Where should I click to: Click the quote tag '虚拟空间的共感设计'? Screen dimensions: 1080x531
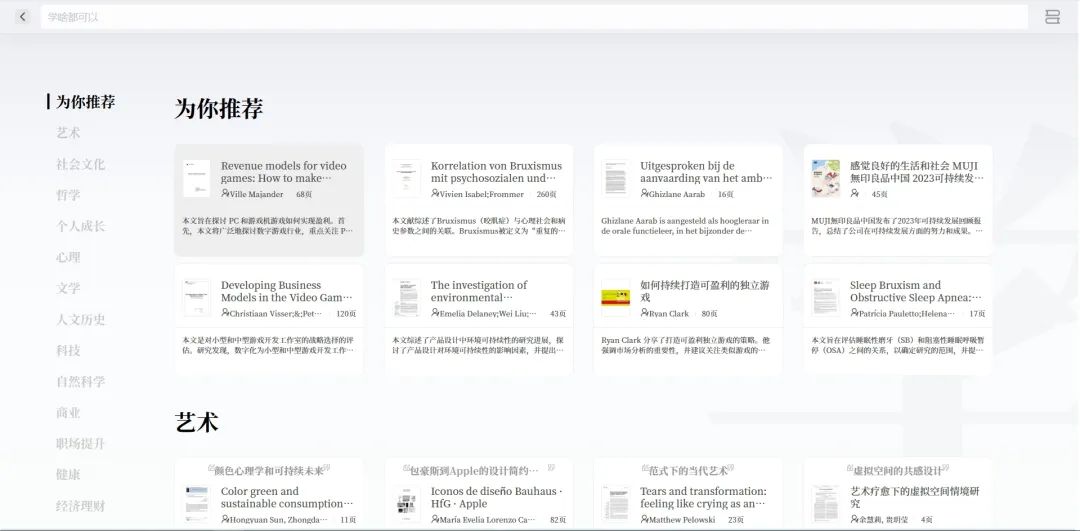897,471
